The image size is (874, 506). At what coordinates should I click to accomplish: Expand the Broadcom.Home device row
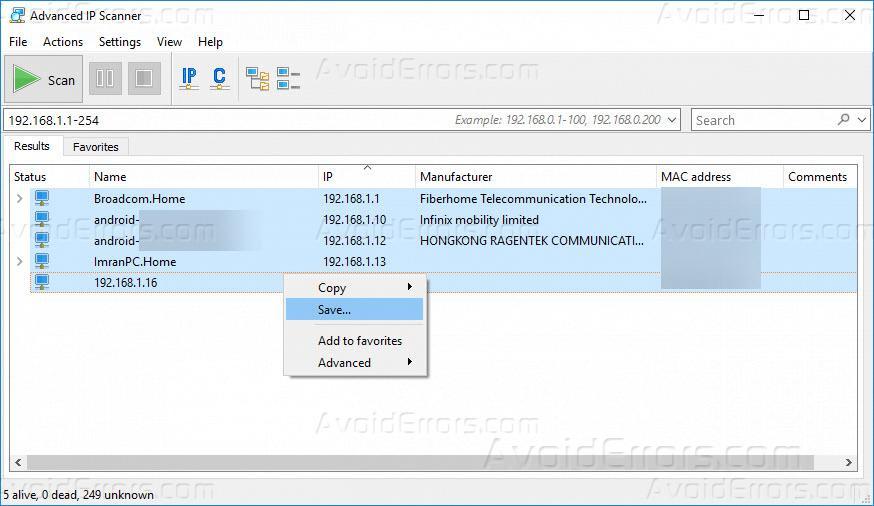click(x=19, y=199)
